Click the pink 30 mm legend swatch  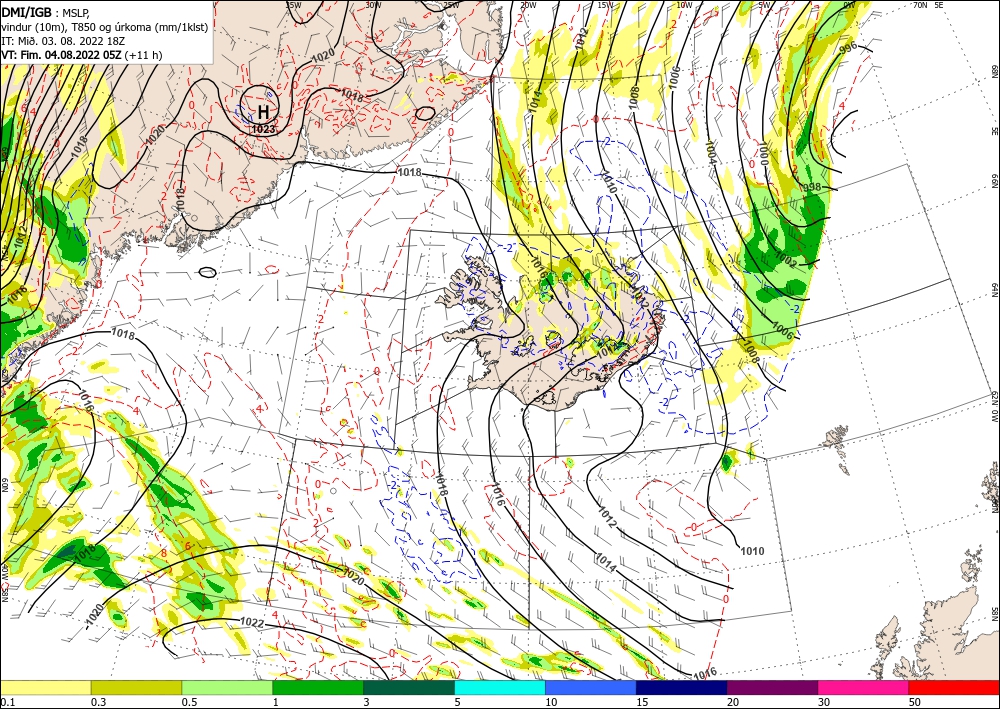(864, 687)
